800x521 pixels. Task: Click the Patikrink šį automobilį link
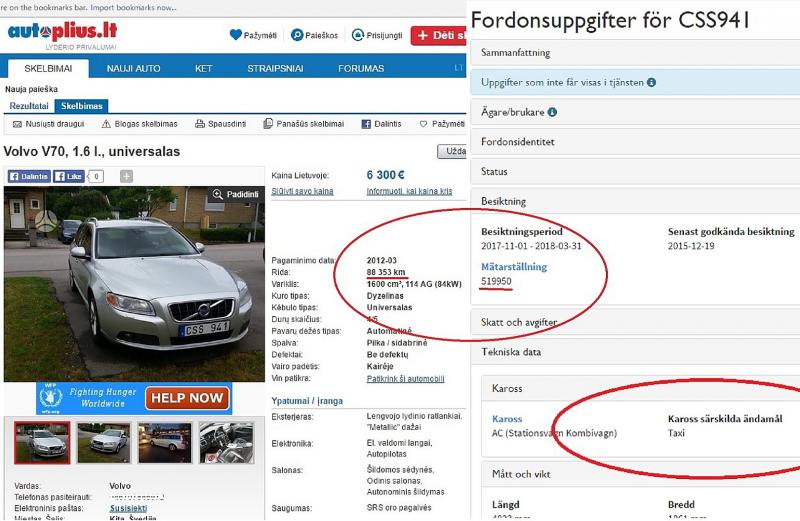pos(406,379)
